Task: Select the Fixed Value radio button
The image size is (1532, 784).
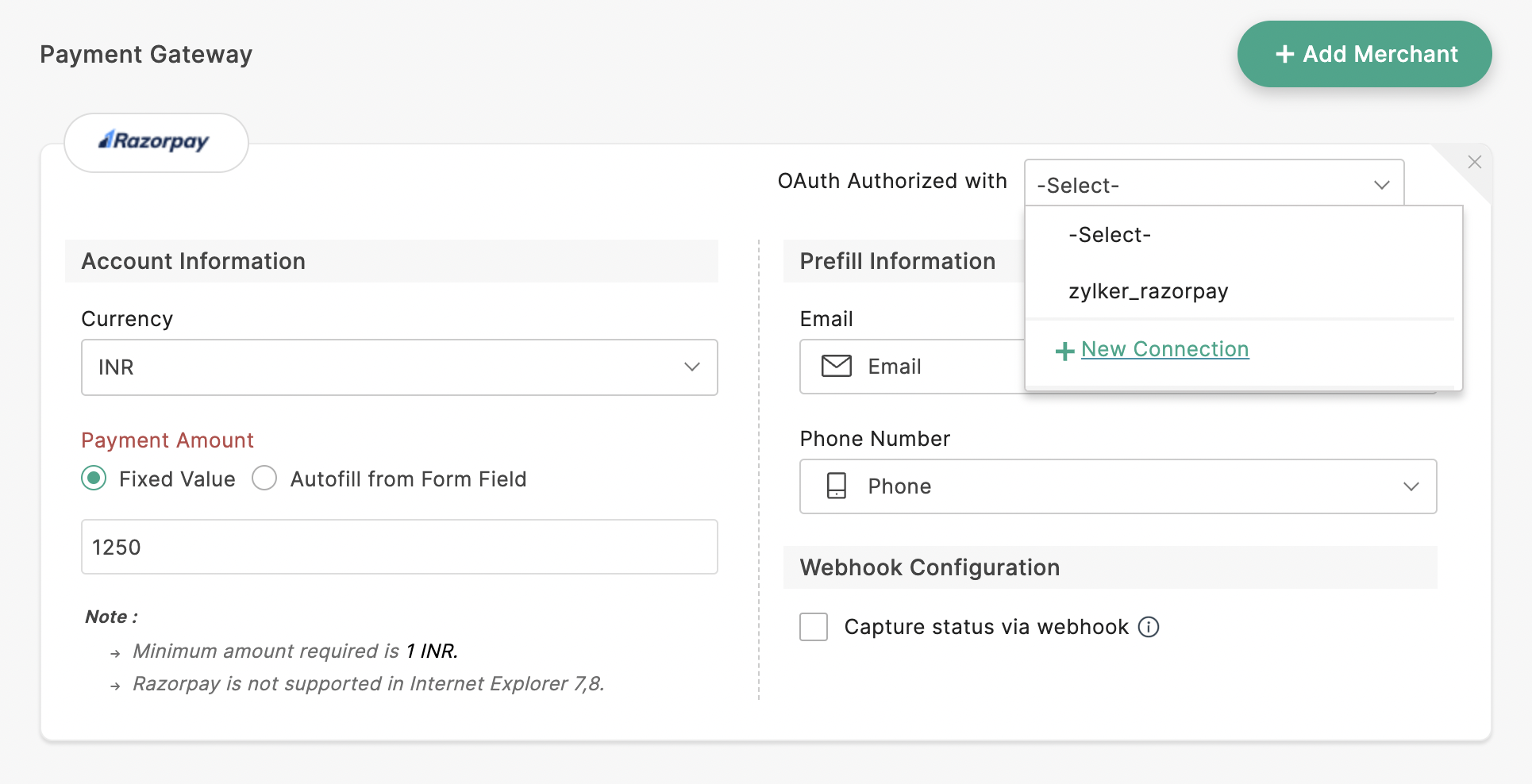Action: [x=94, y=478]
